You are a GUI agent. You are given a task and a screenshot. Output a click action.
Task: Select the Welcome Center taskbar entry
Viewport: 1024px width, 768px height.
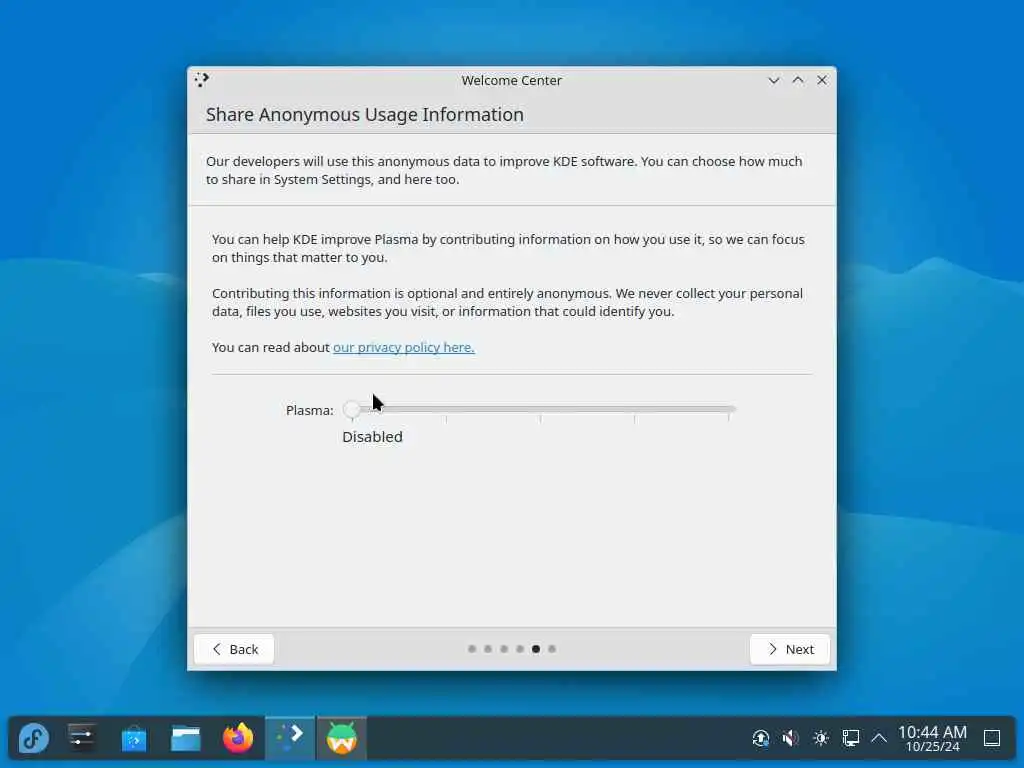click(290, 739)
